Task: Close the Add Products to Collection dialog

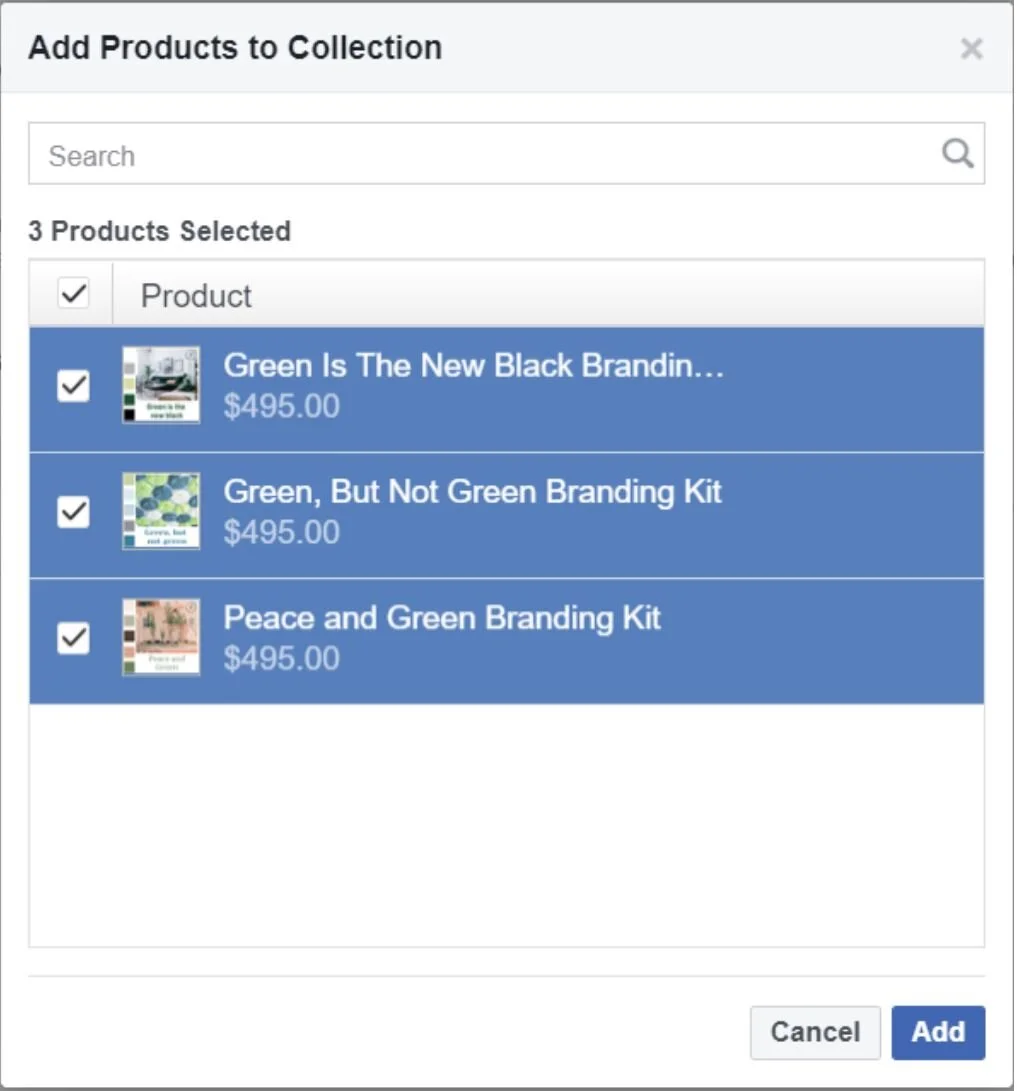Action: [971, 49]
